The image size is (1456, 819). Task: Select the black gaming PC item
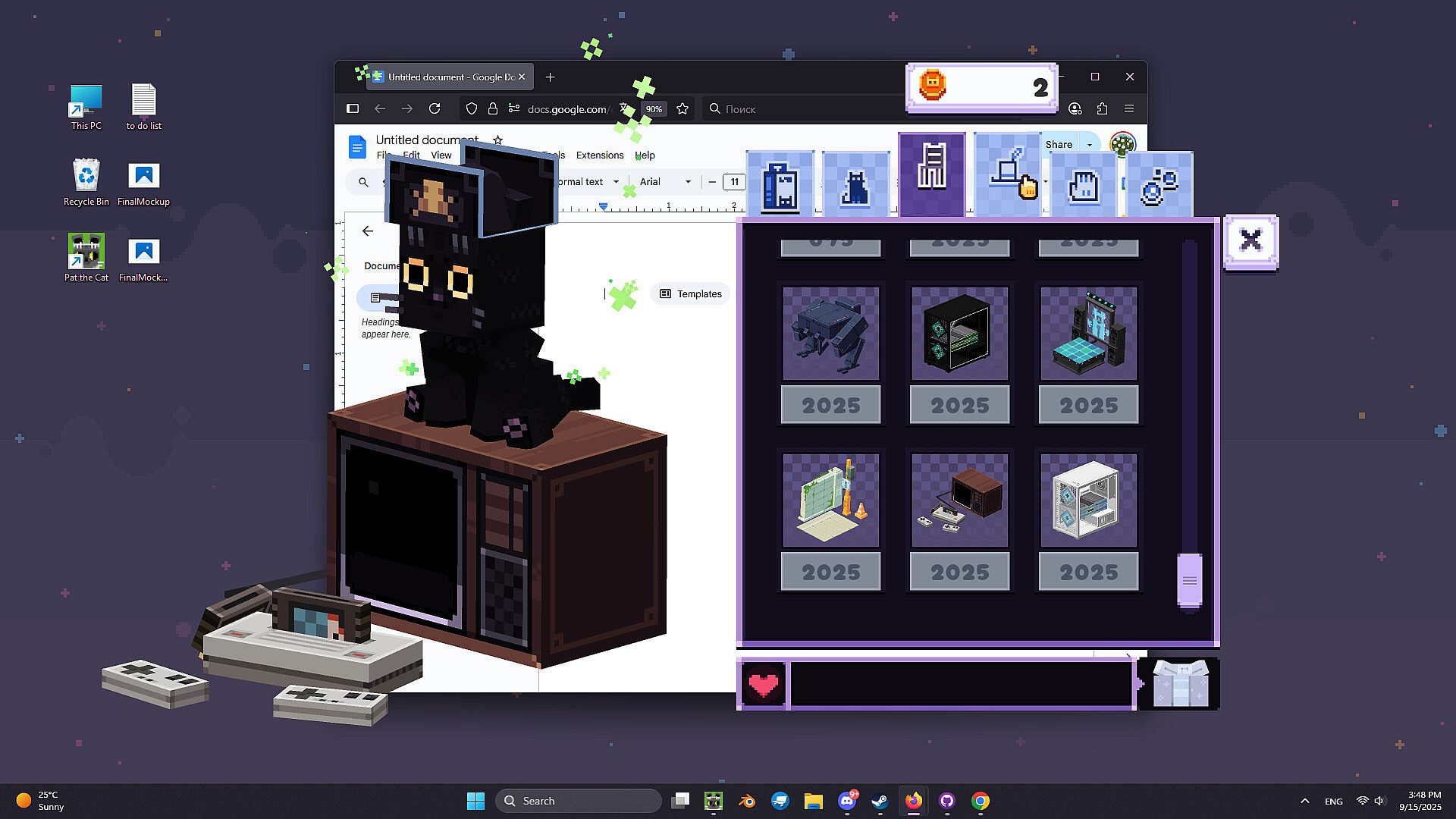959,334
